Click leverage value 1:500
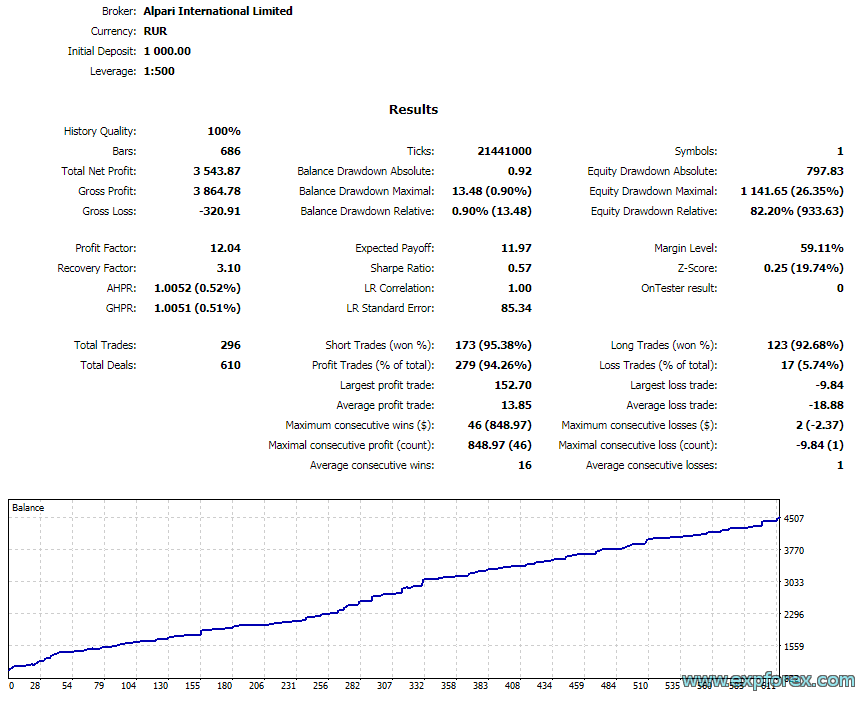868x701 pixels. [x=159, y=71]
